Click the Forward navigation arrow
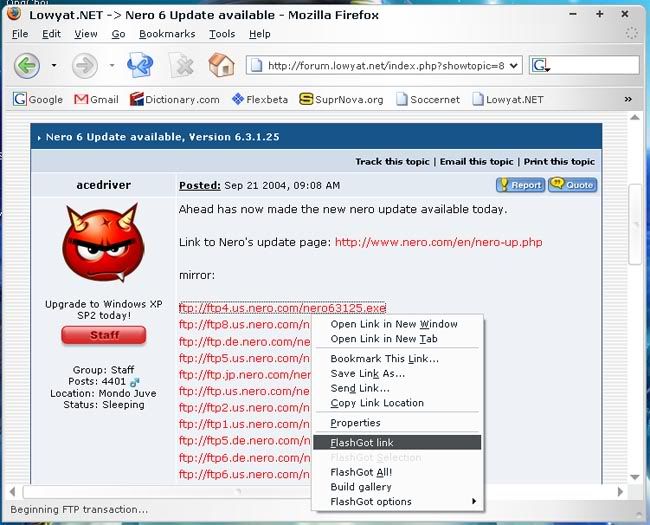The width and height of the screenshot is (650, 525). click(85, 66)
